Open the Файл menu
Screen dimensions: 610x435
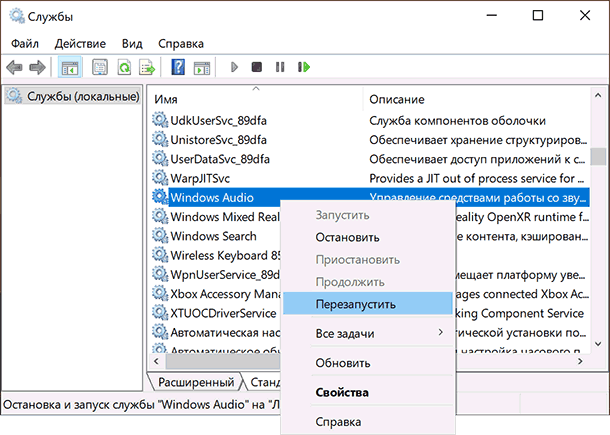pos(25,44)
